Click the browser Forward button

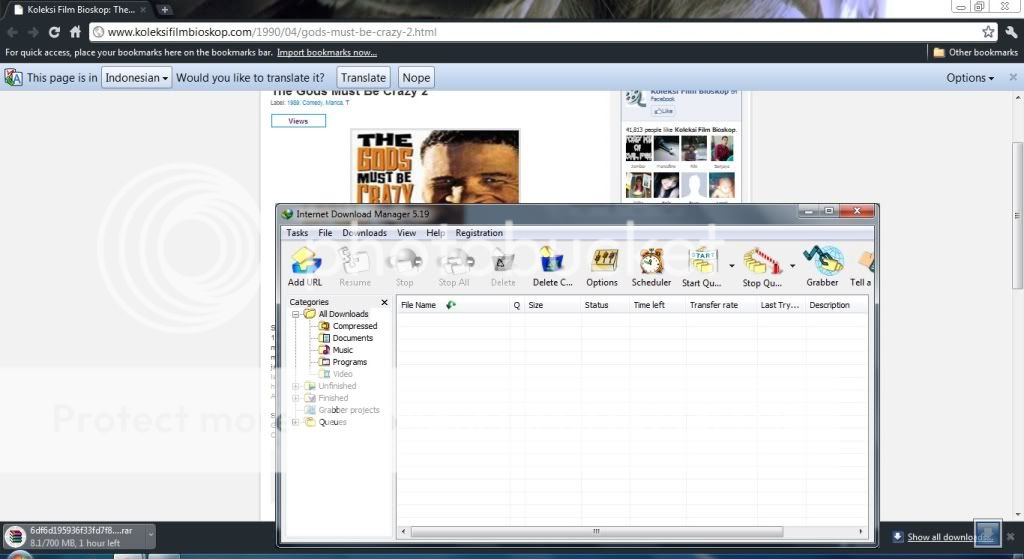(x=33, y=32)
